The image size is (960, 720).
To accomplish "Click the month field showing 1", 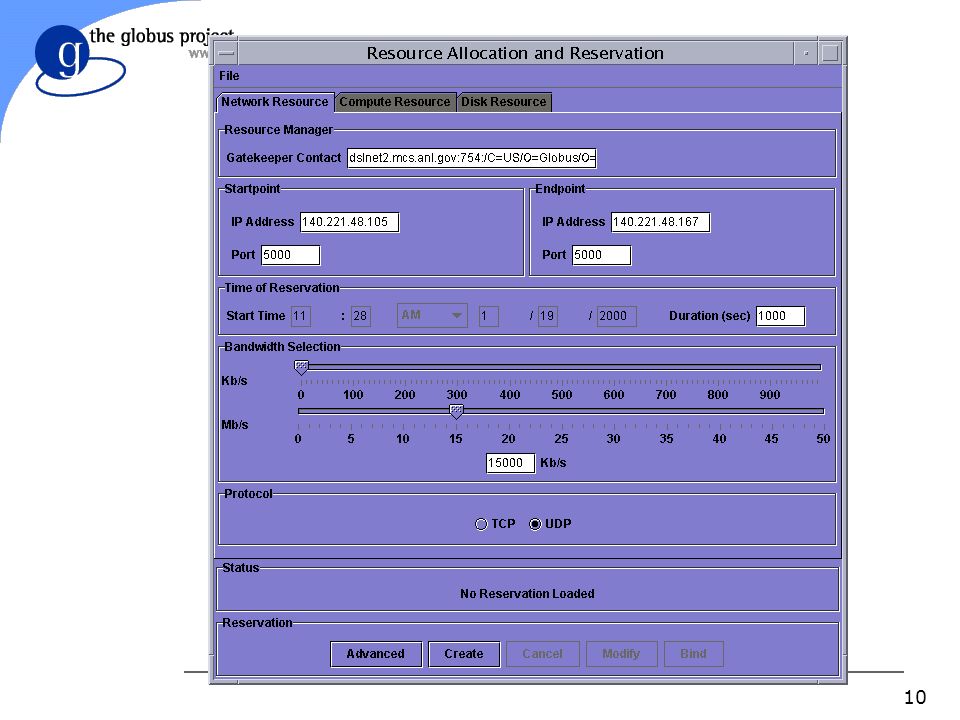I will point(488,316).
